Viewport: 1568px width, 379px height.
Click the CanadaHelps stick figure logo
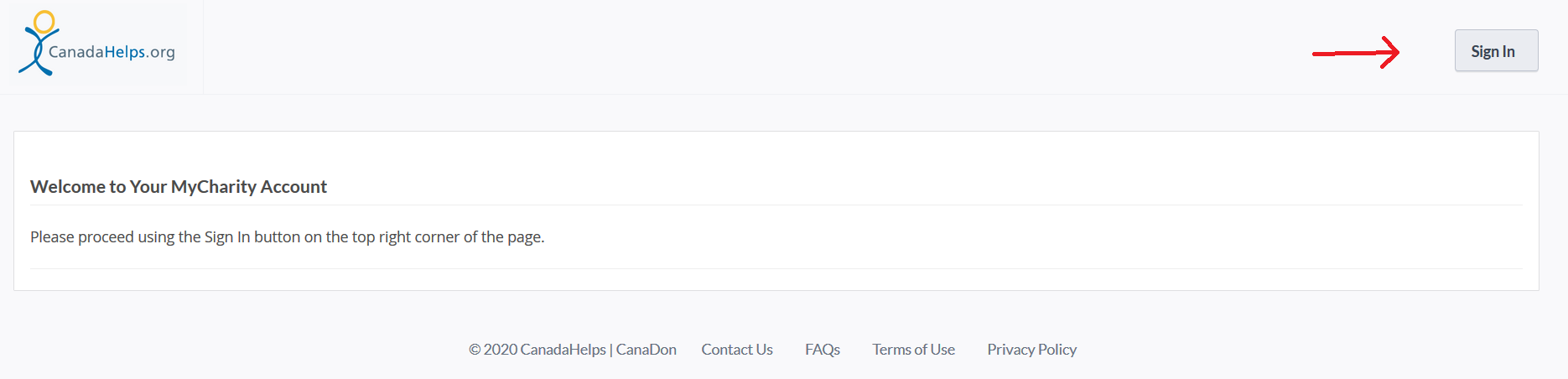tap(39, 43)
